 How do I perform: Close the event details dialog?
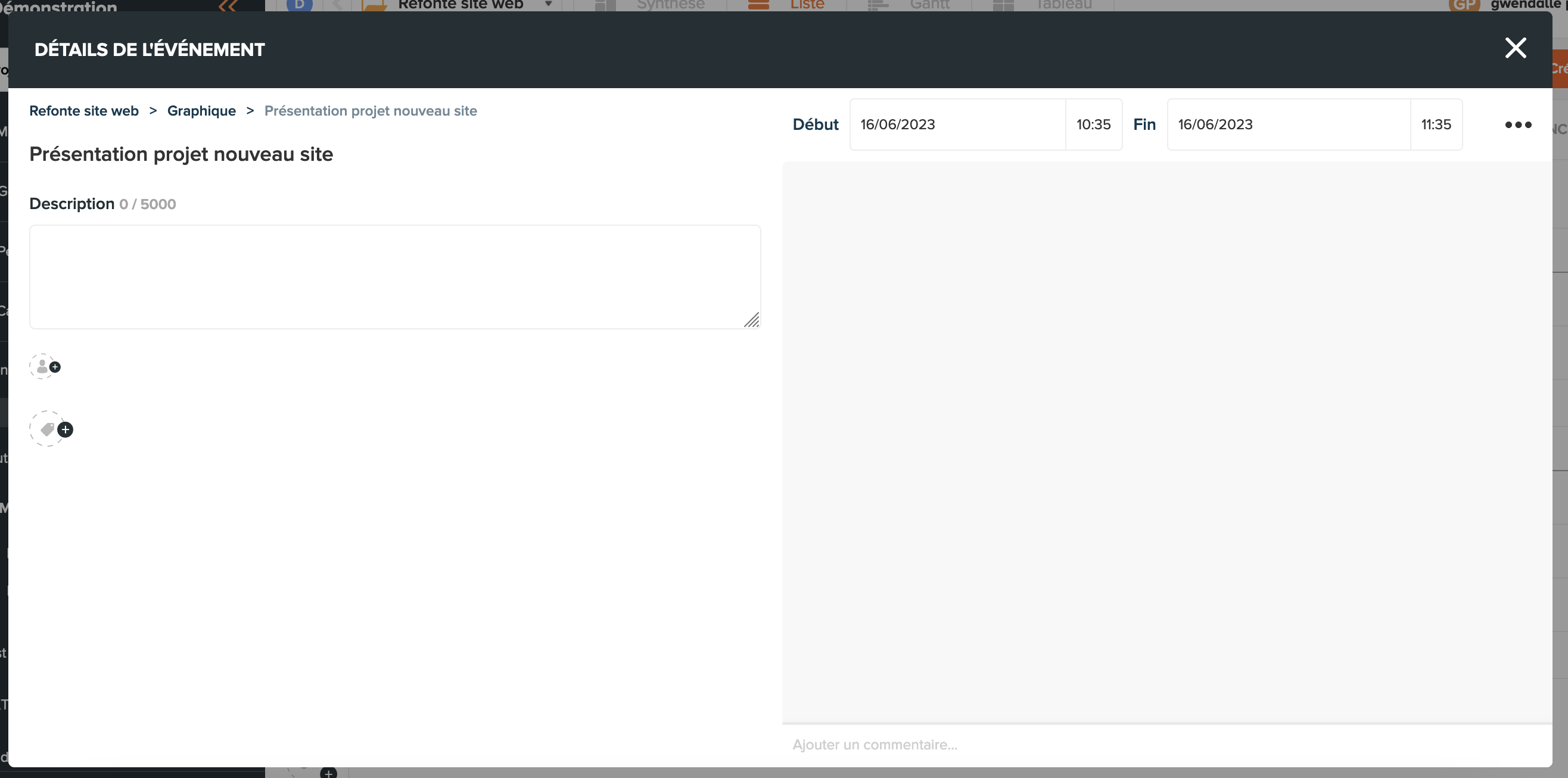(x=1515, y=48)
